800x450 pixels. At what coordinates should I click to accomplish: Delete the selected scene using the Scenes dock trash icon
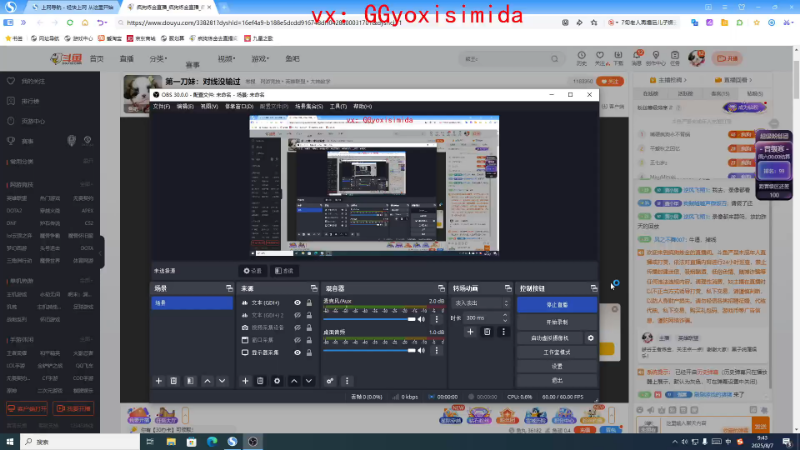[173, 381]
